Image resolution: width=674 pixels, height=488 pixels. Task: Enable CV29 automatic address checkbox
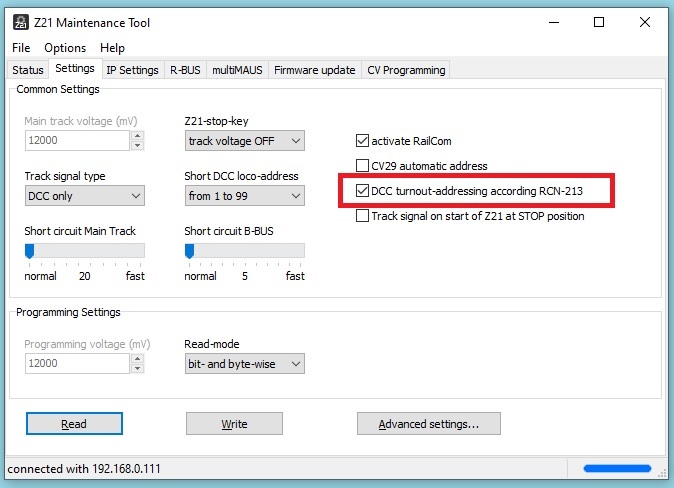point(363,166)
